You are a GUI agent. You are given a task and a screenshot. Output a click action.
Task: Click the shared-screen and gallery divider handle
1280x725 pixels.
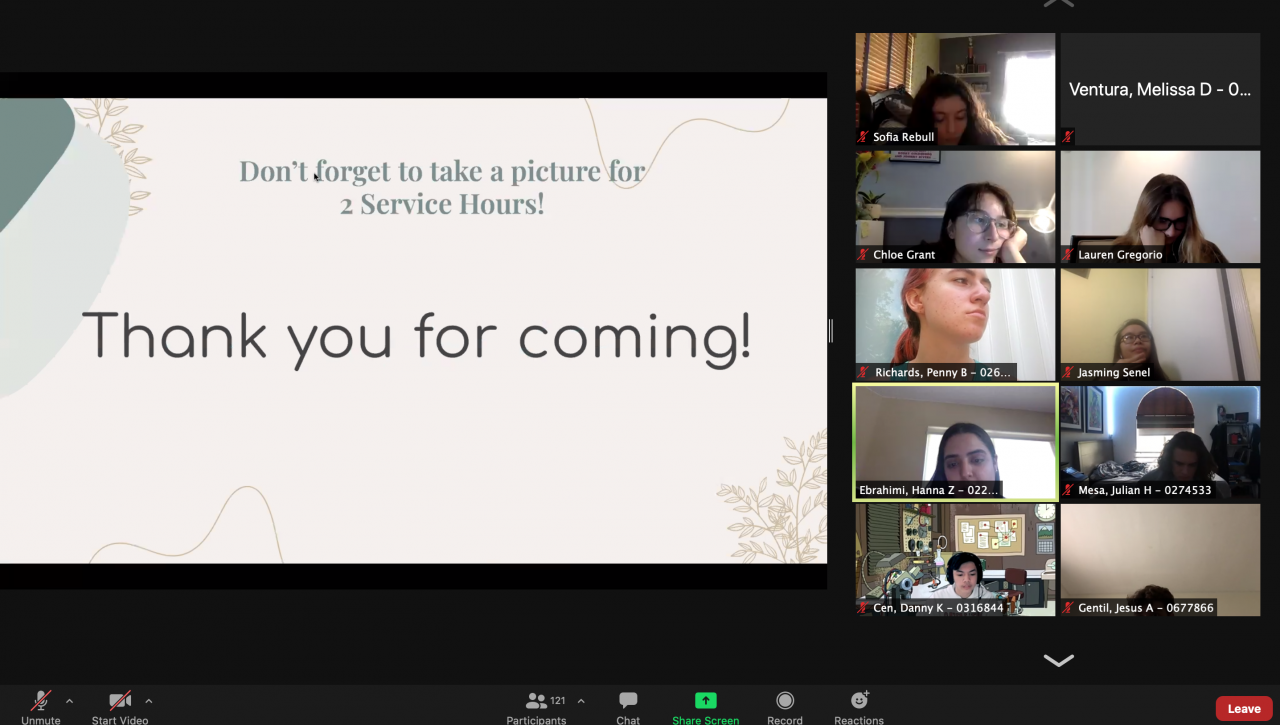pyautogui.click(x=830, y=330)
